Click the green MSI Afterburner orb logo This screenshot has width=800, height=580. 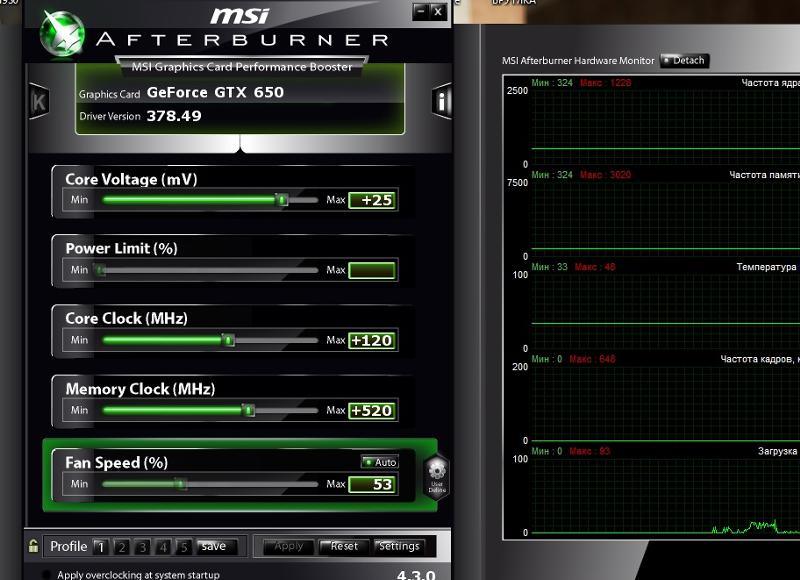click(x=62, y=33)
